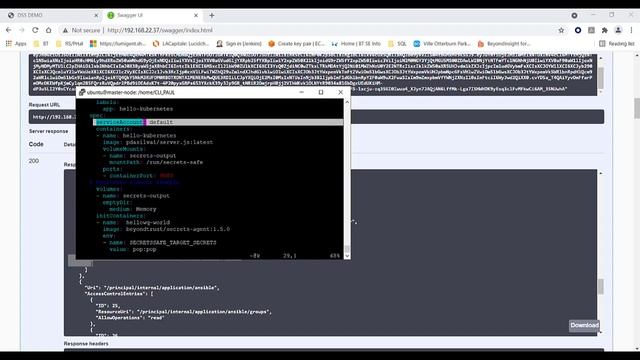Open a new browser tab
The image size is (640, 360).
pyautogui.click(x=211, y=15)
